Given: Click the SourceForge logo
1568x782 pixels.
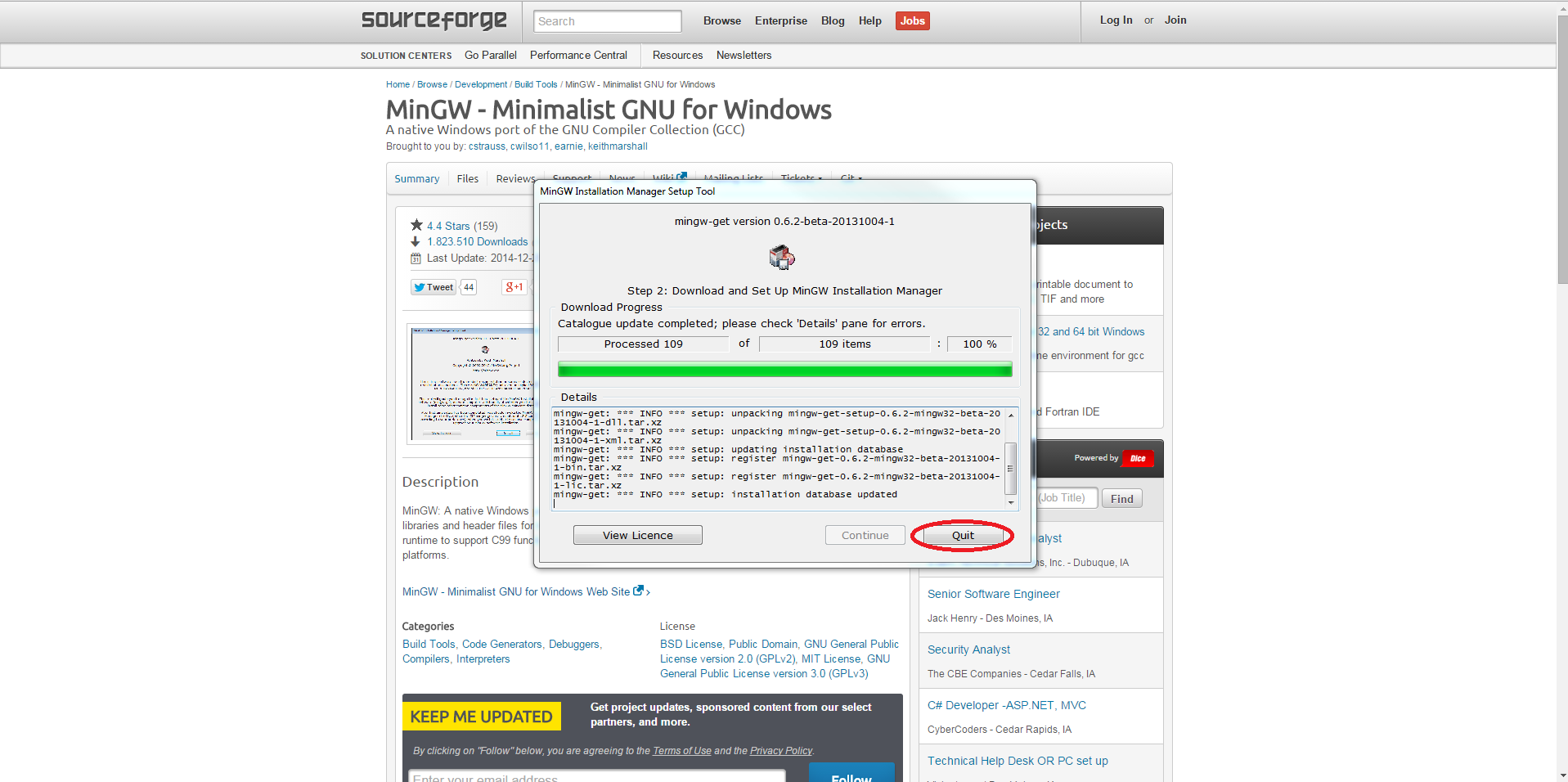Looking at the screenshot, I should coord(434,20).
